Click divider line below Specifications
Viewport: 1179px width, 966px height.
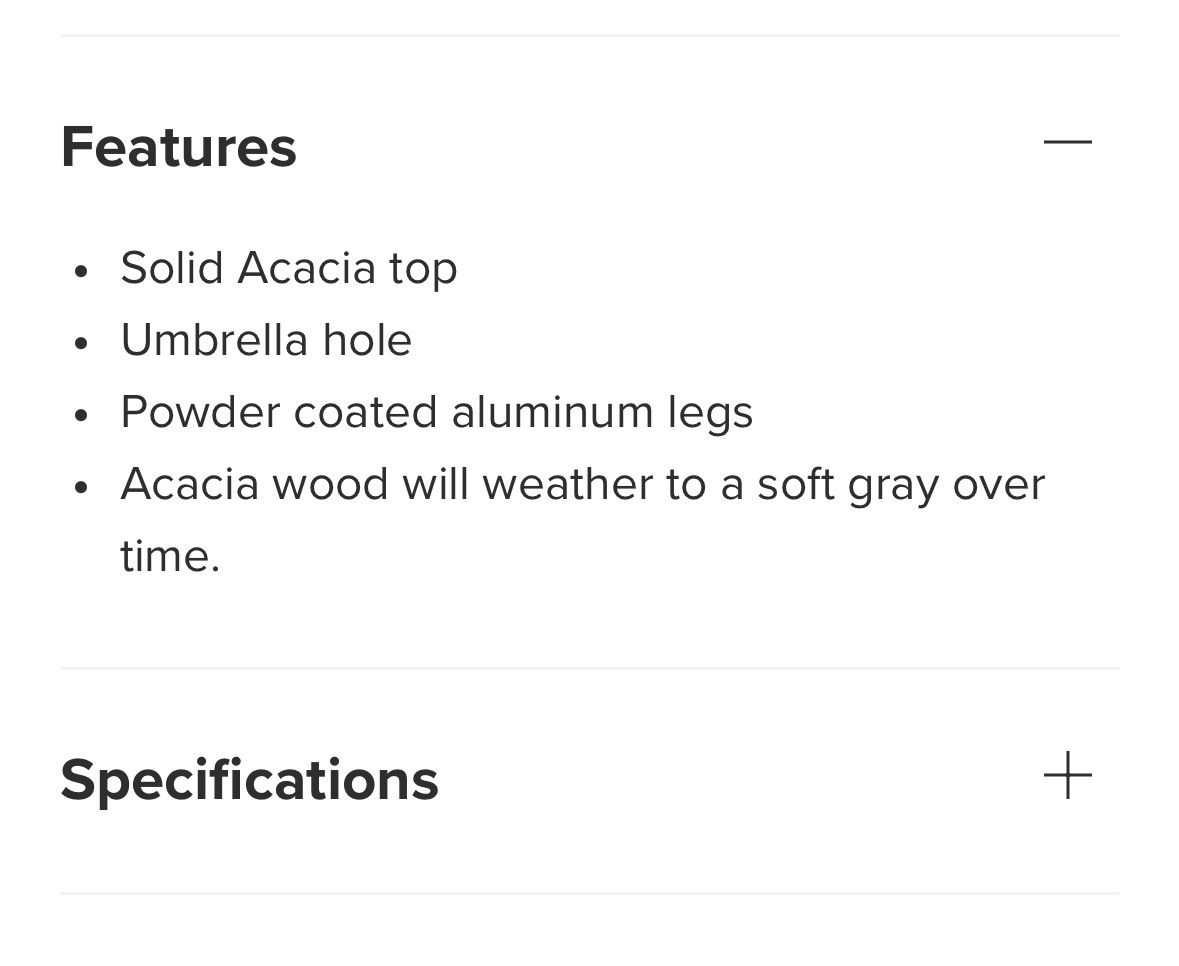(589, 893)
